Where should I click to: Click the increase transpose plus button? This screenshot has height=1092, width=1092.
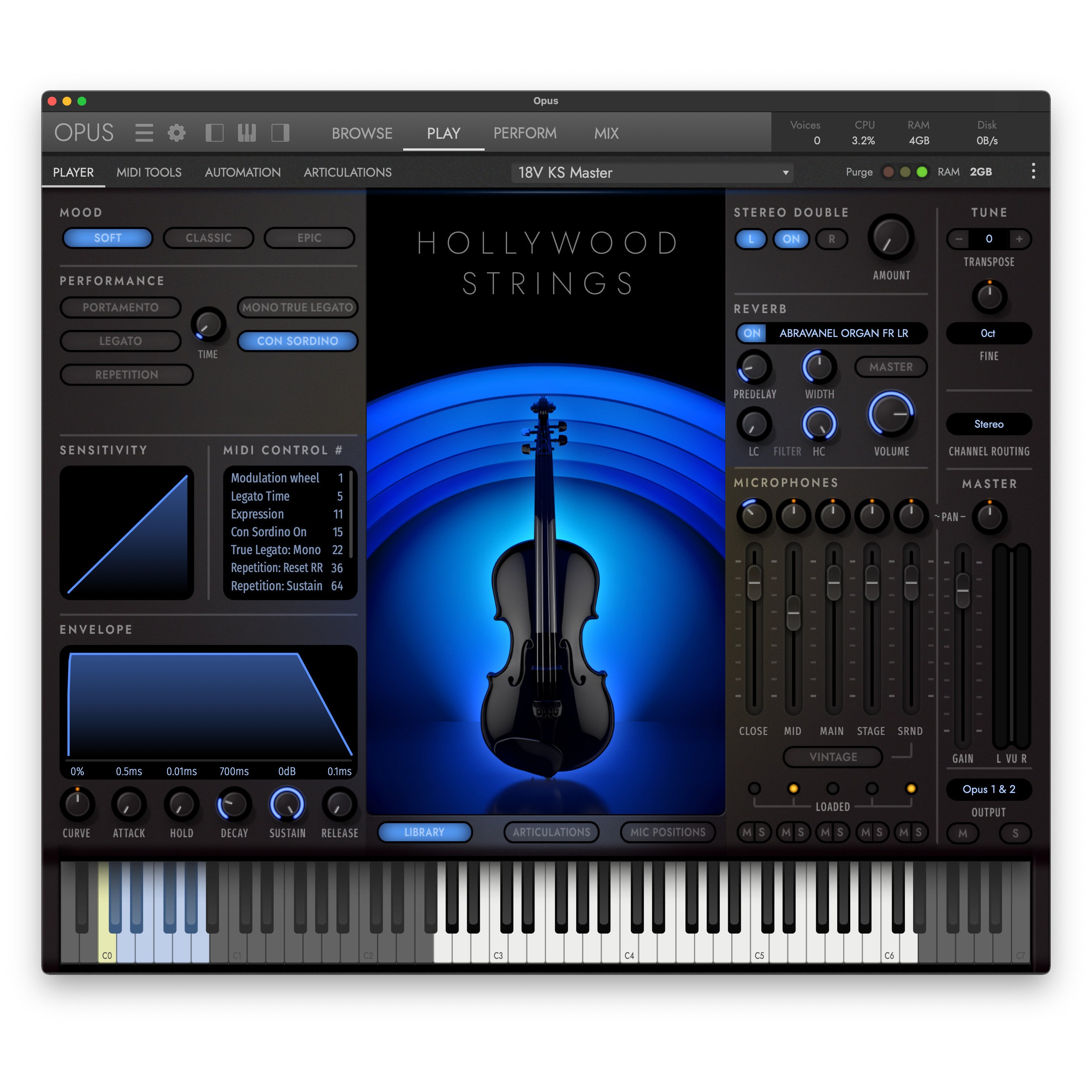tap(1019, 238)
